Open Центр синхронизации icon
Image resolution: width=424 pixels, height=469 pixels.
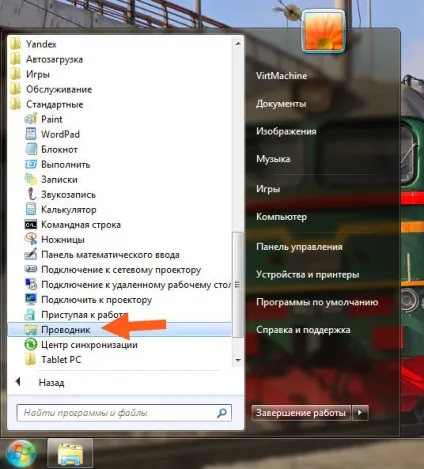pyautogui.click(x=31, y=344)
